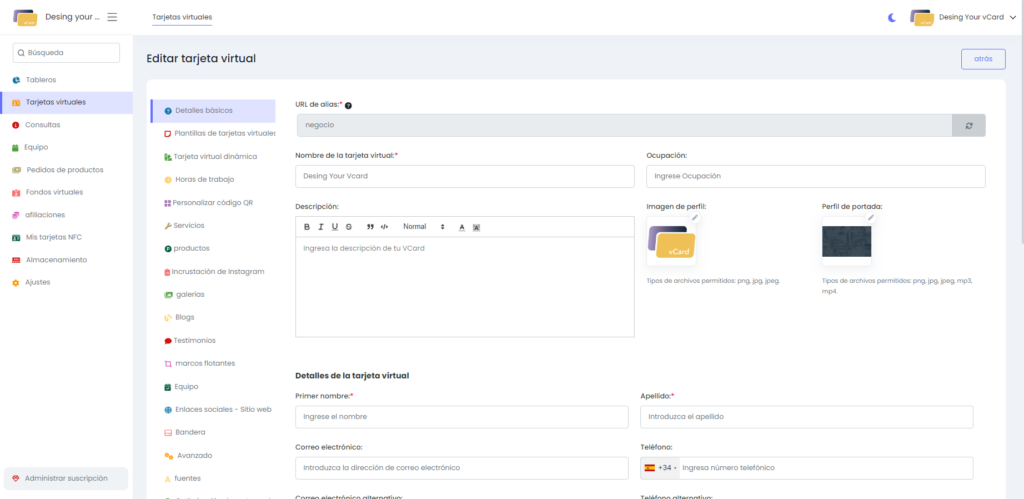Toggle italic formatting in the description editor
Viewport: 1024px width, 499px height.
coord(321,227)
